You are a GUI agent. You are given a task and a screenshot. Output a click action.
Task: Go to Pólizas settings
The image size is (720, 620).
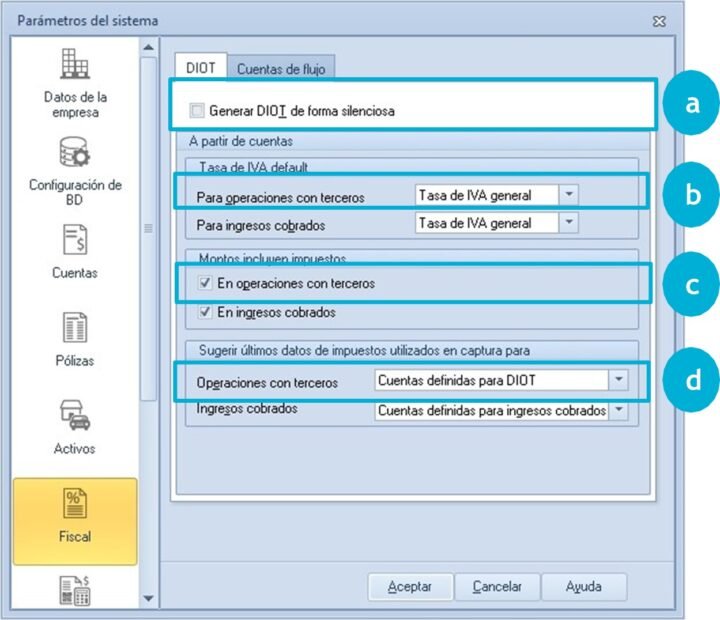tap(75, 339)
